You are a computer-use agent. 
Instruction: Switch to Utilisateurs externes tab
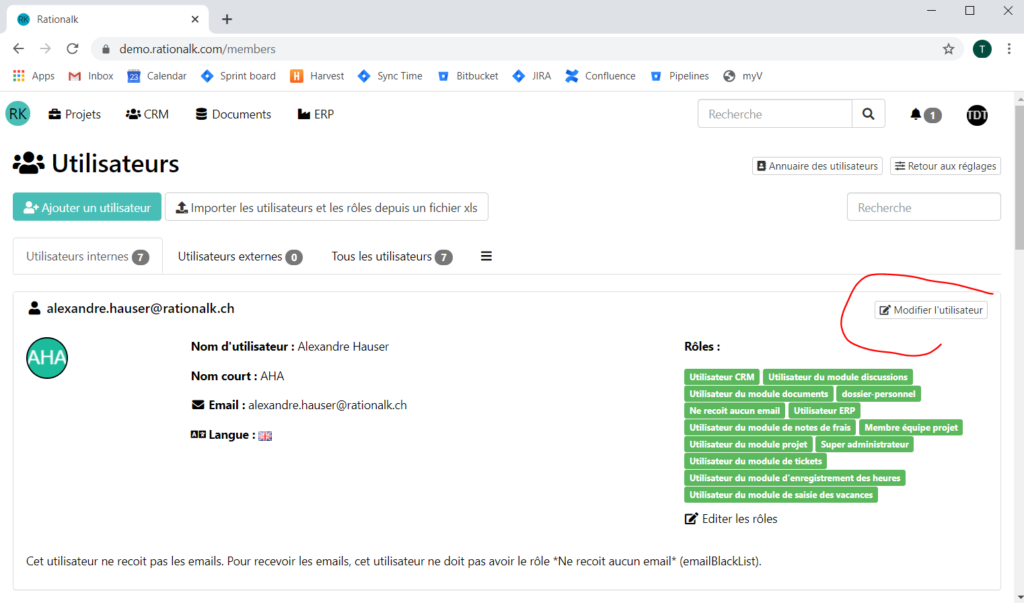pos(240,257)
